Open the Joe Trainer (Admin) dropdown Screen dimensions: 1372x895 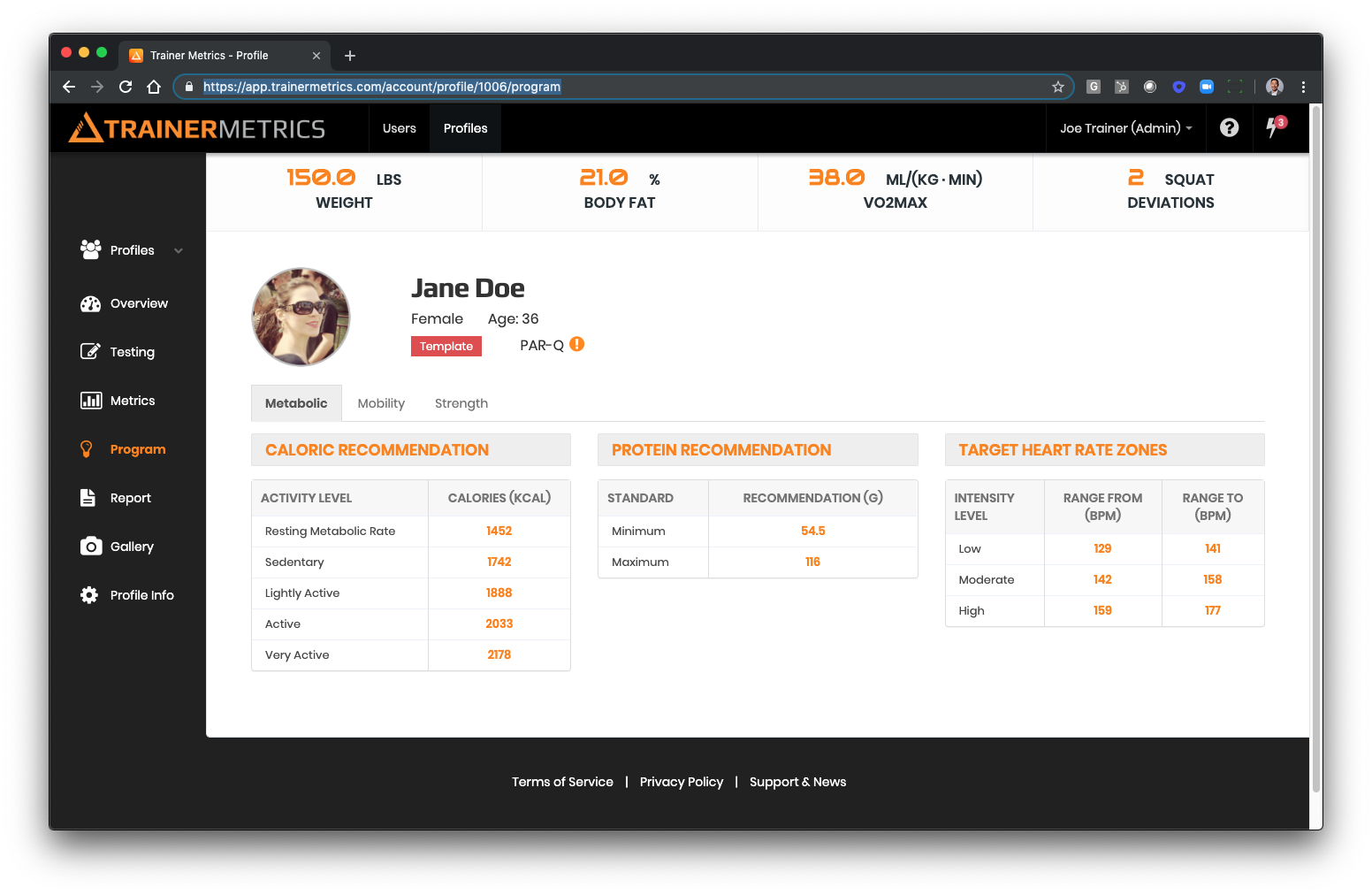[1125, 128]
